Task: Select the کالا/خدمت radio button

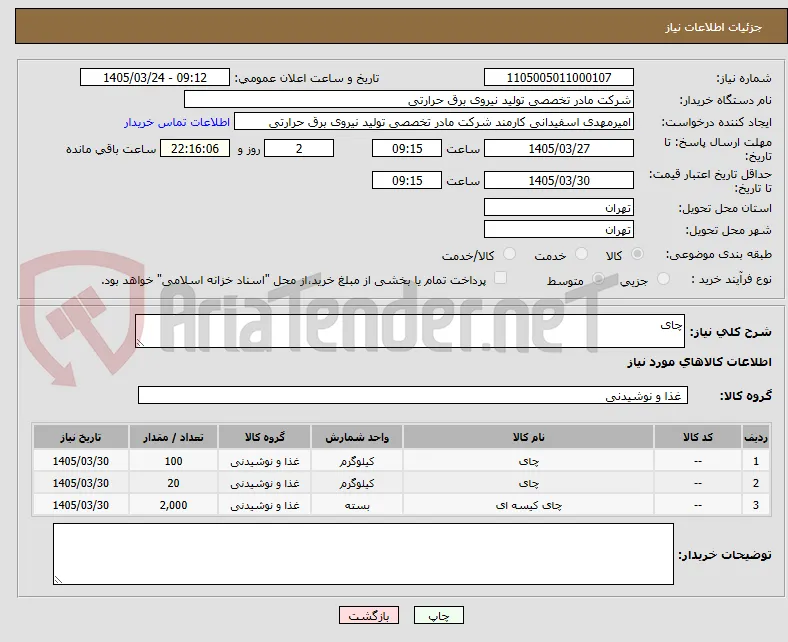Action: point(510,254)
